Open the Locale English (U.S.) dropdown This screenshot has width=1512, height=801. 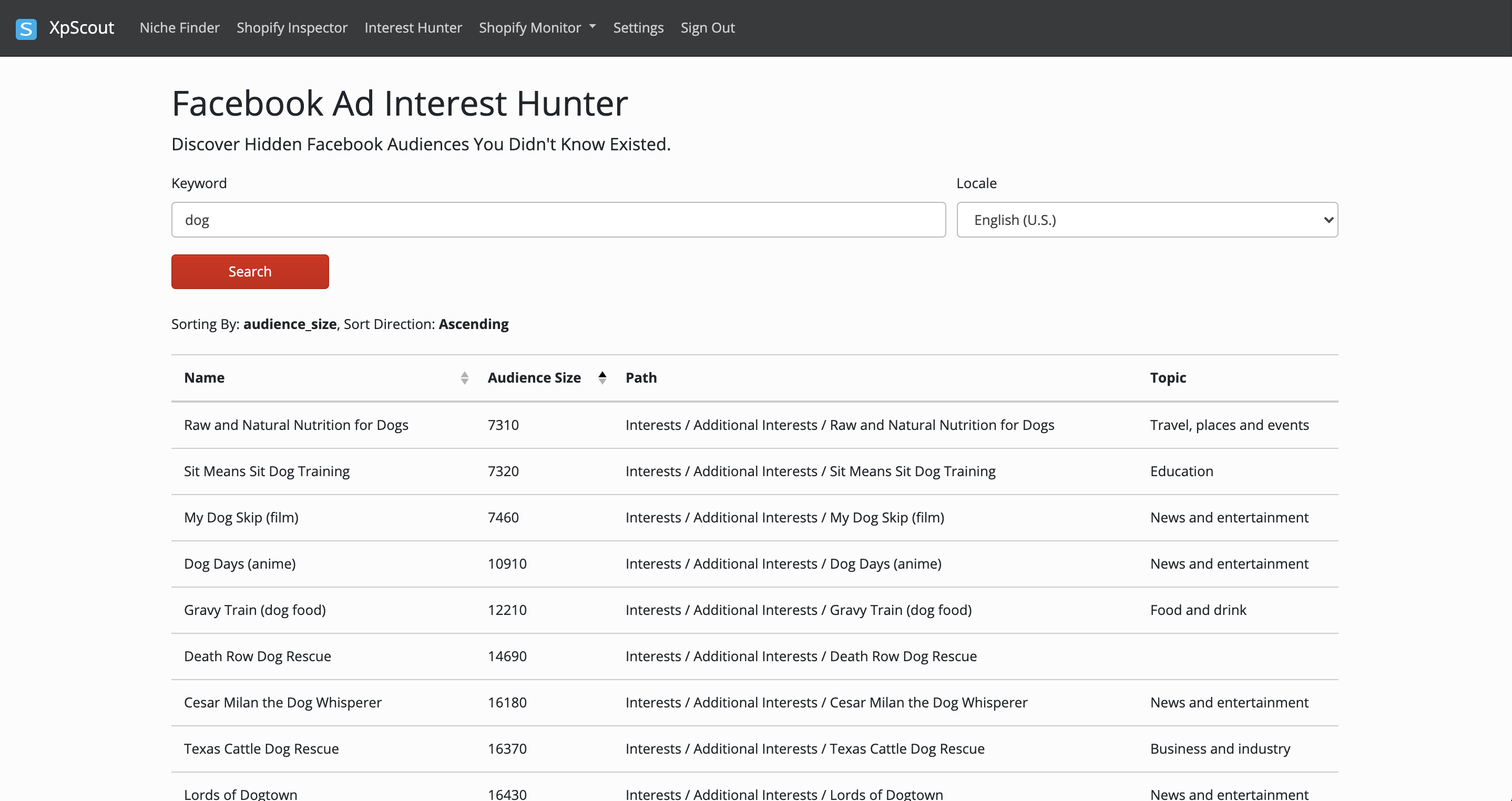1147,220
